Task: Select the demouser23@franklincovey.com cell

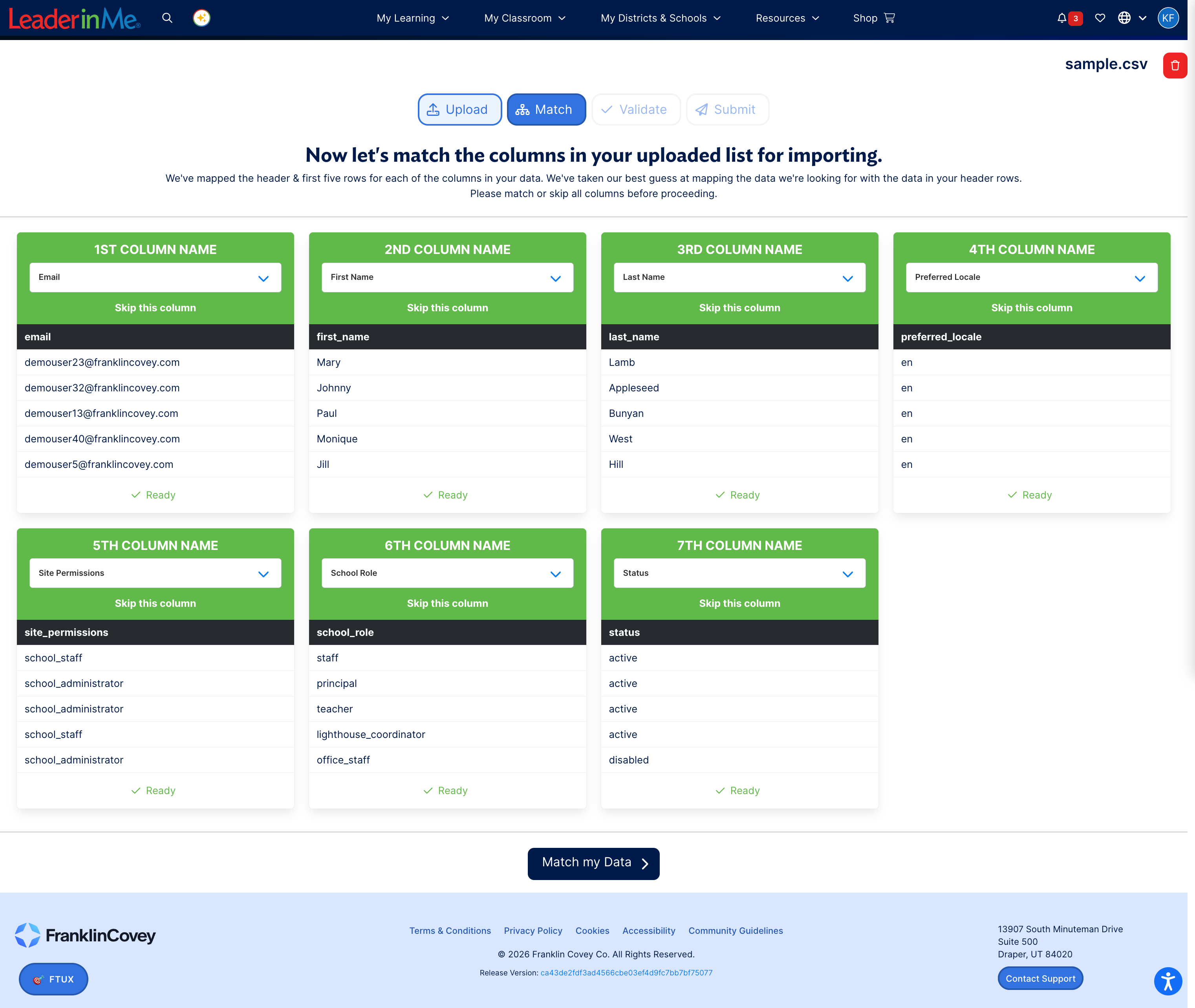Action: [x=155, y=362]
